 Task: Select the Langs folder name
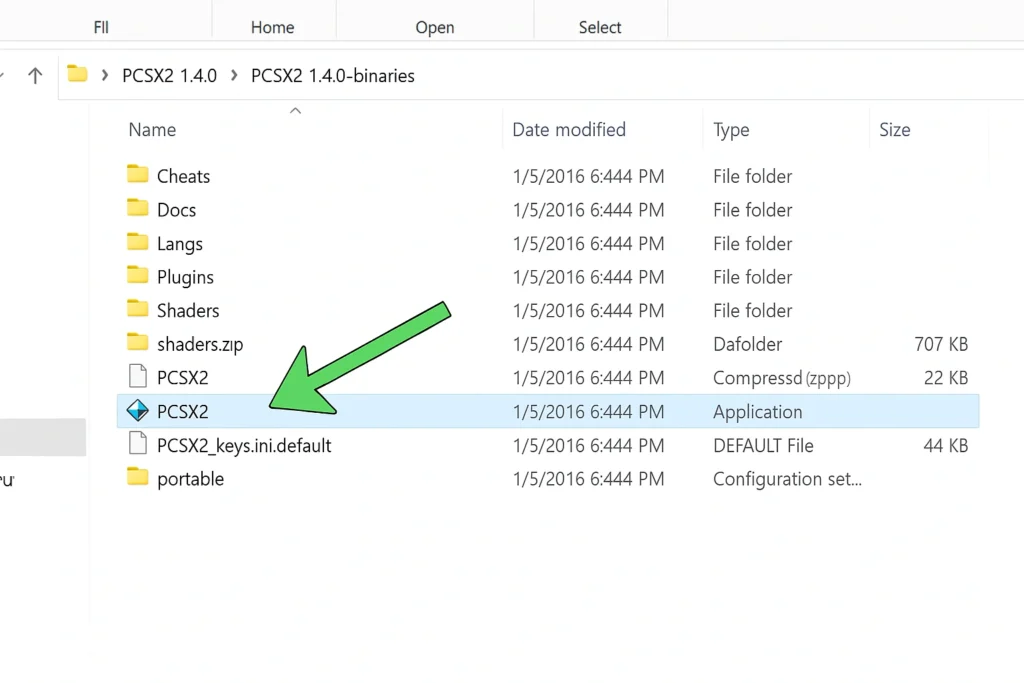pos(180,244)
